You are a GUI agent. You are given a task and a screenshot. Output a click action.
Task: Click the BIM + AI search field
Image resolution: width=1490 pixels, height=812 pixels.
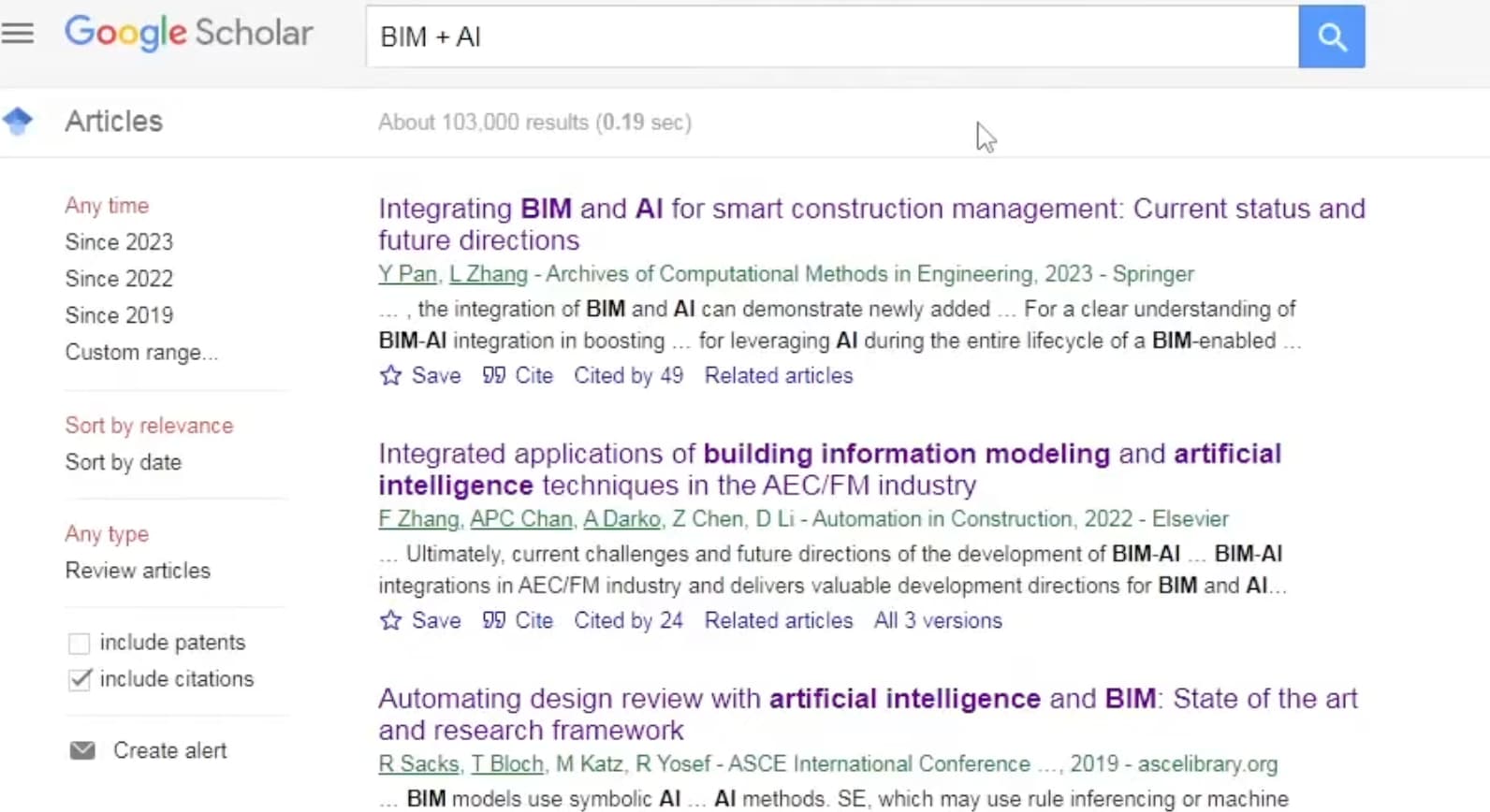click(x=832, y=36)
